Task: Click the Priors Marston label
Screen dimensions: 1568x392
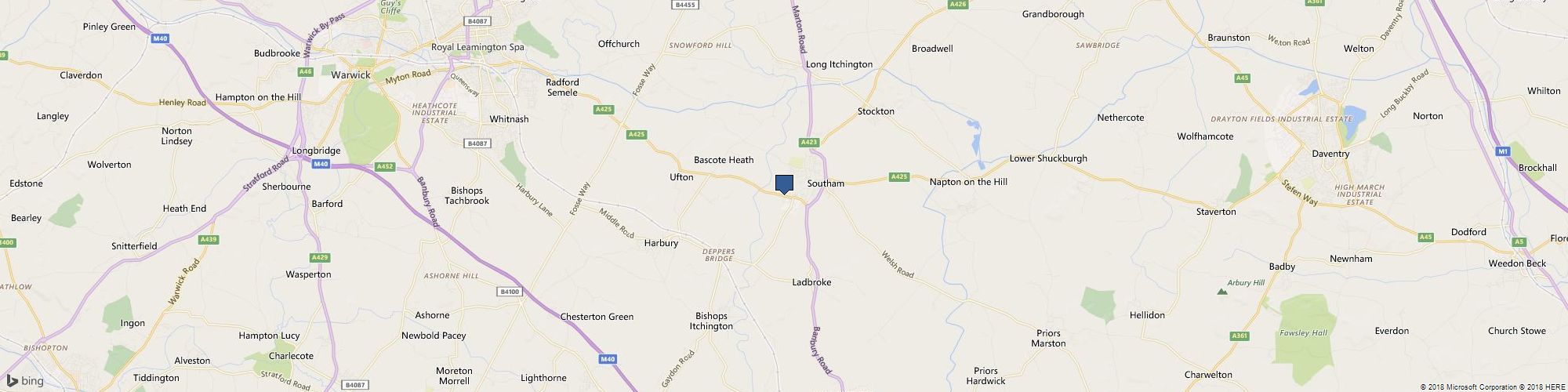Action: pos(1048,339)
